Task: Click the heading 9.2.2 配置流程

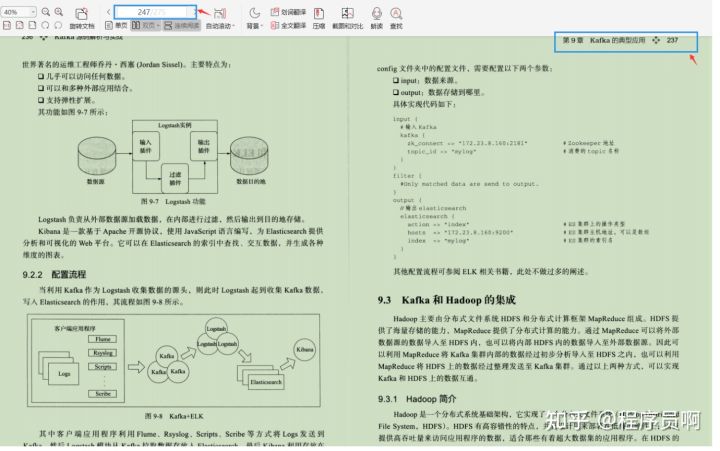Action: click(x=54, y=275)
